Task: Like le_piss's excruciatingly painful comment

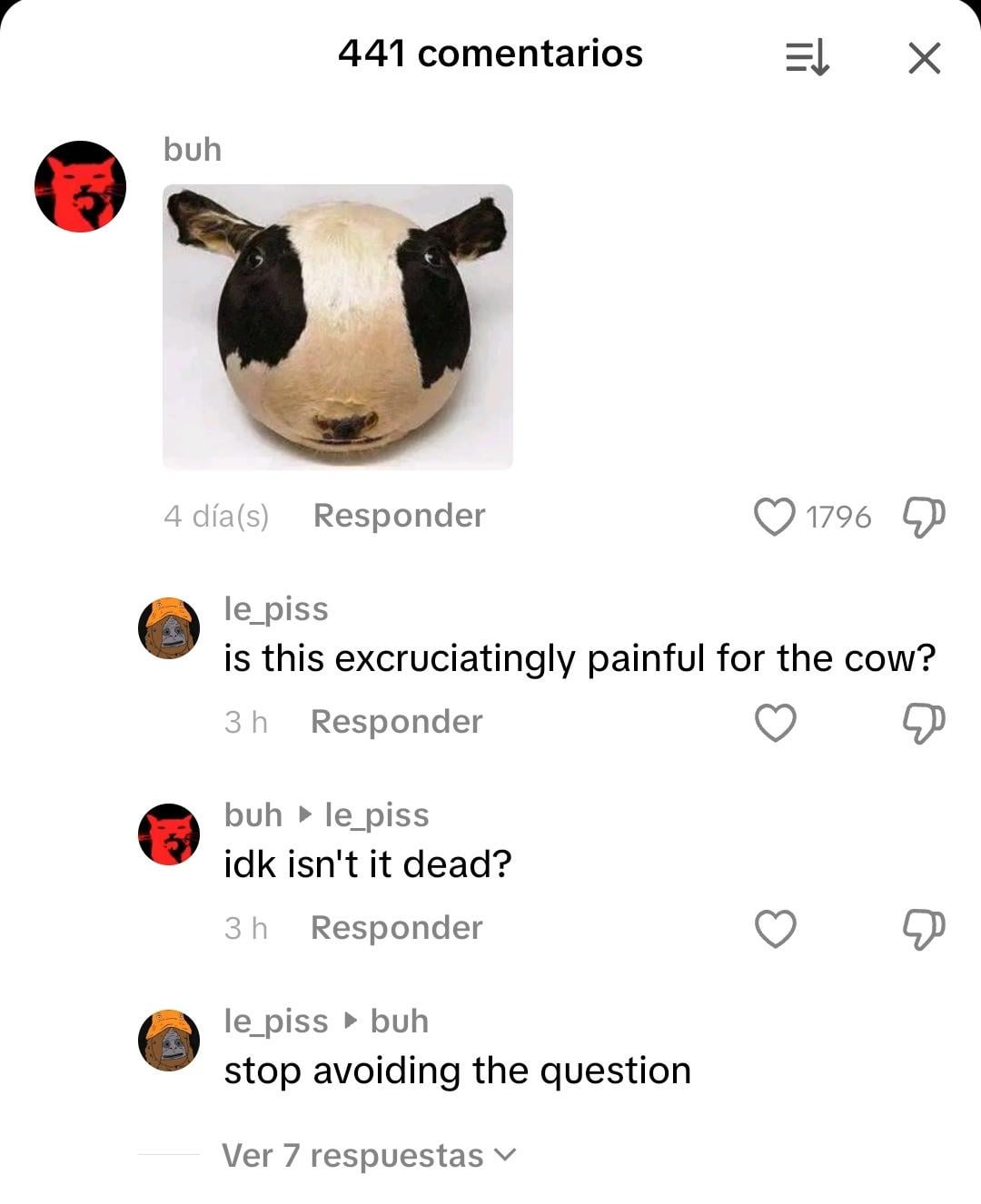Action: tap(775, 723)
